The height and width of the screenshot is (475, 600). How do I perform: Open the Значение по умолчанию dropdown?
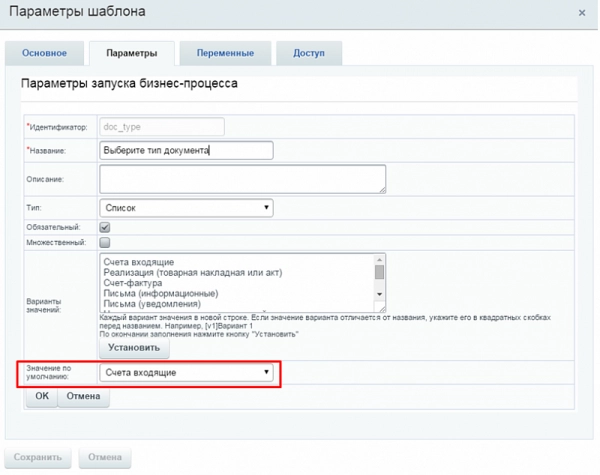(x=186, y=372)
